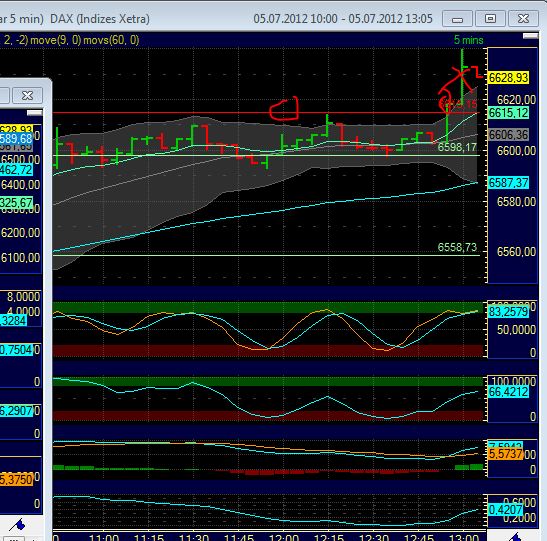Click the 'DAX (Indizes Xetra)' window title
Viewport: 547px width, 541px height.
(x=100, y=18)
